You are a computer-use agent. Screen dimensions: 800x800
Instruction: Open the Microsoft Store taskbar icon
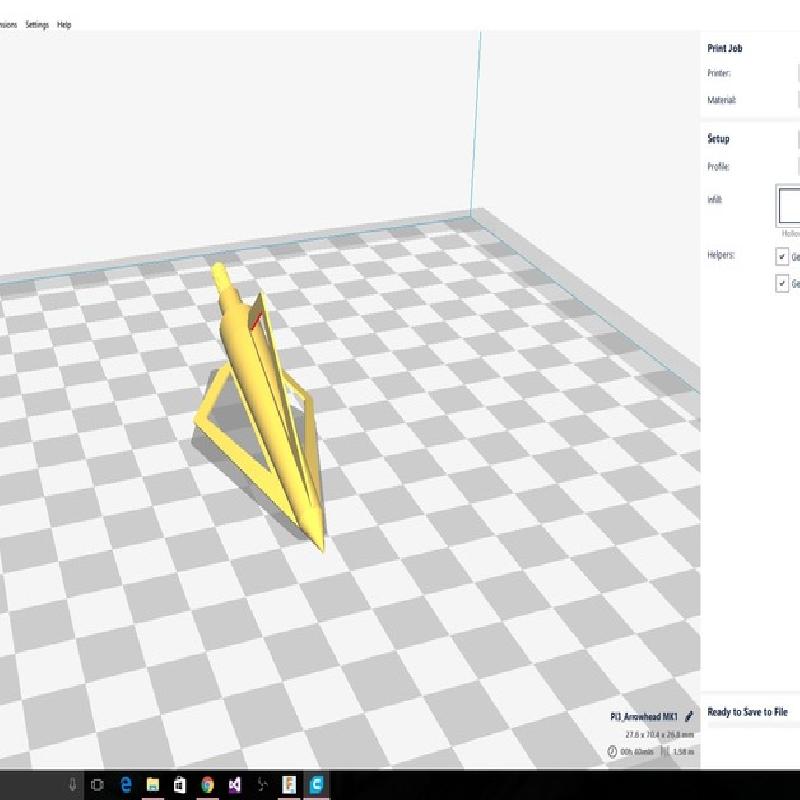pos(180,785)
